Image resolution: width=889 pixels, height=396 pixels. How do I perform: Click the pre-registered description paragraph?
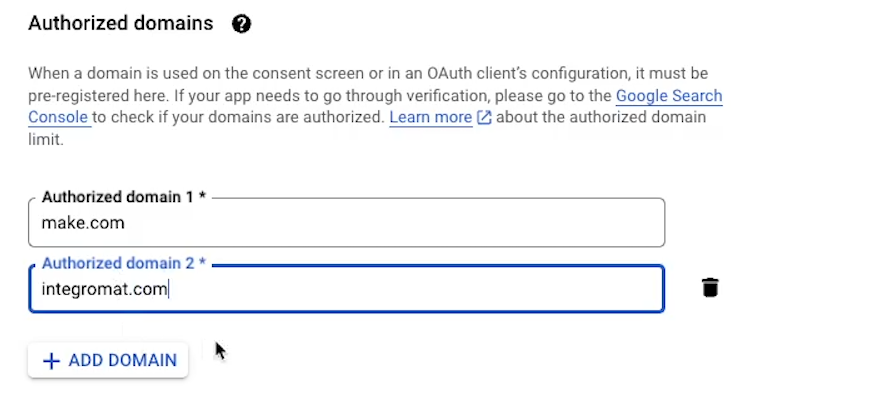pyautogui.click(x=375, y=106)
